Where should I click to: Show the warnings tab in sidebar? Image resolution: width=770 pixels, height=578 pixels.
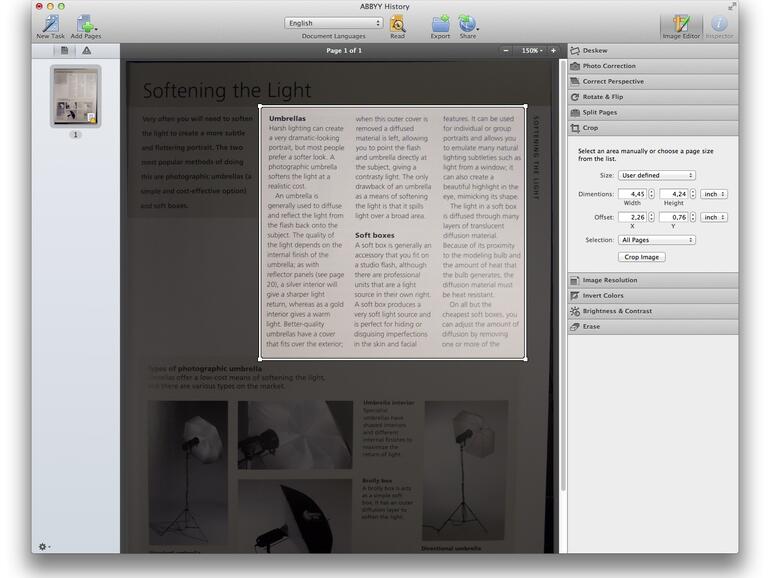click(87, 50)
